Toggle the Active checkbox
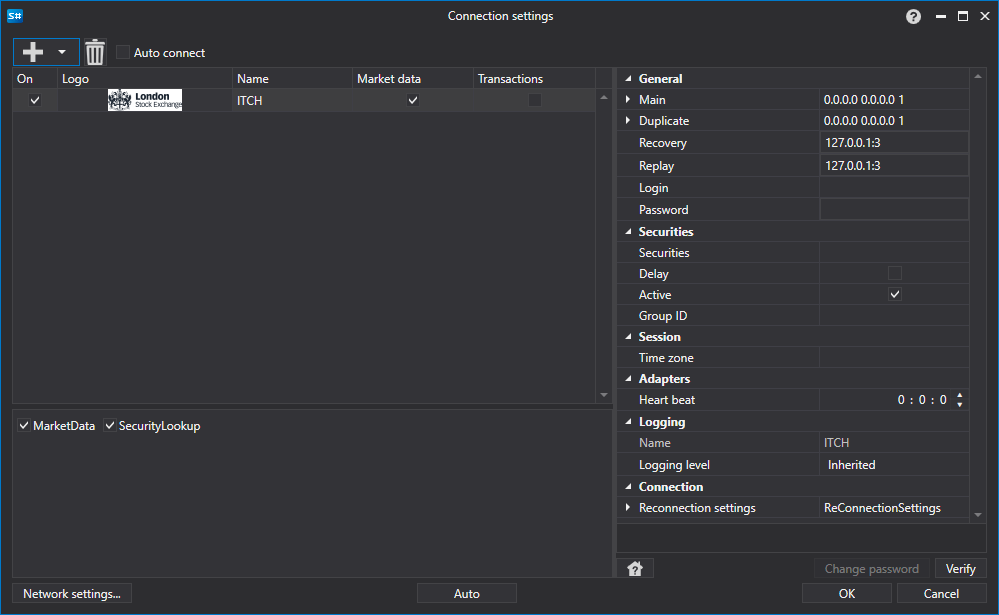The image size is (999, 615). (895, 294)
